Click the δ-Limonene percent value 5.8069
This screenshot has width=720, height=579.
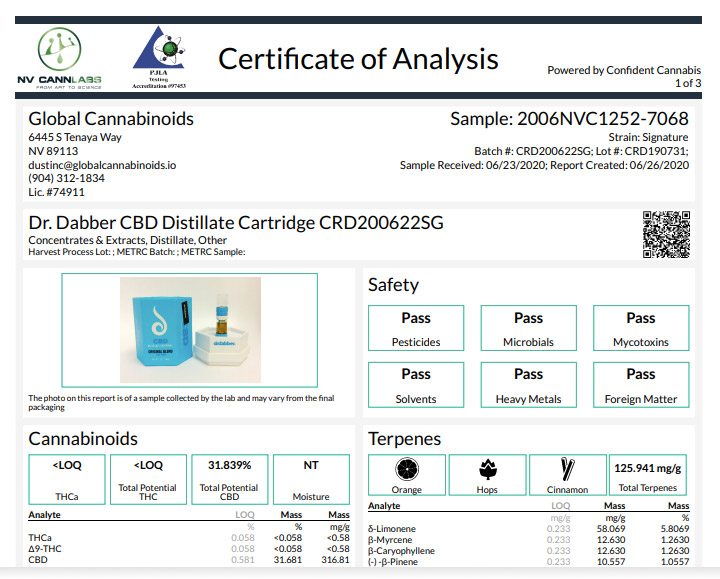675,529
